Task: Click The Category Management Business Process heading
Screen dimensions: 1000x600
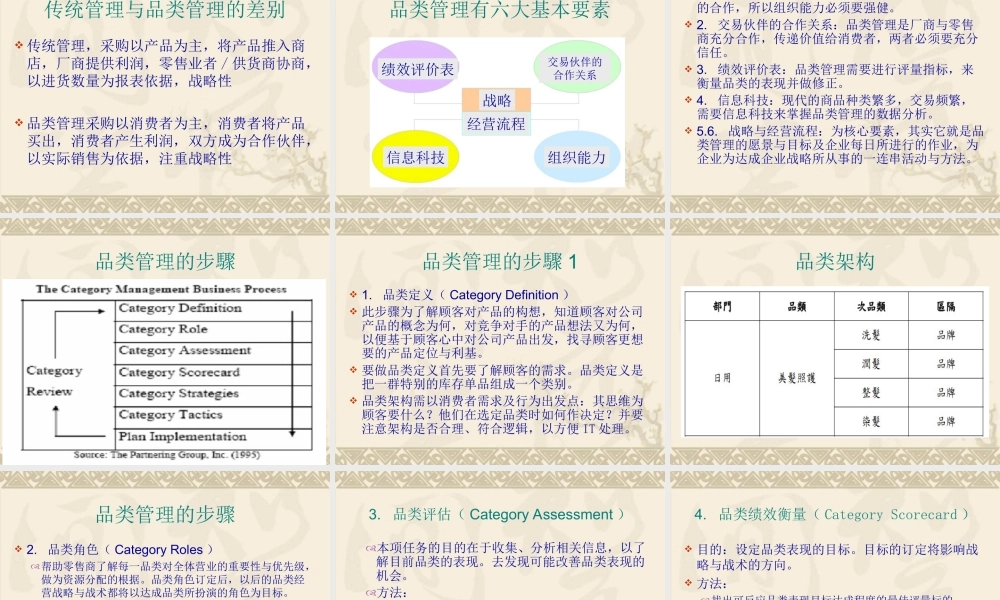Action: [x=161, y=289]
